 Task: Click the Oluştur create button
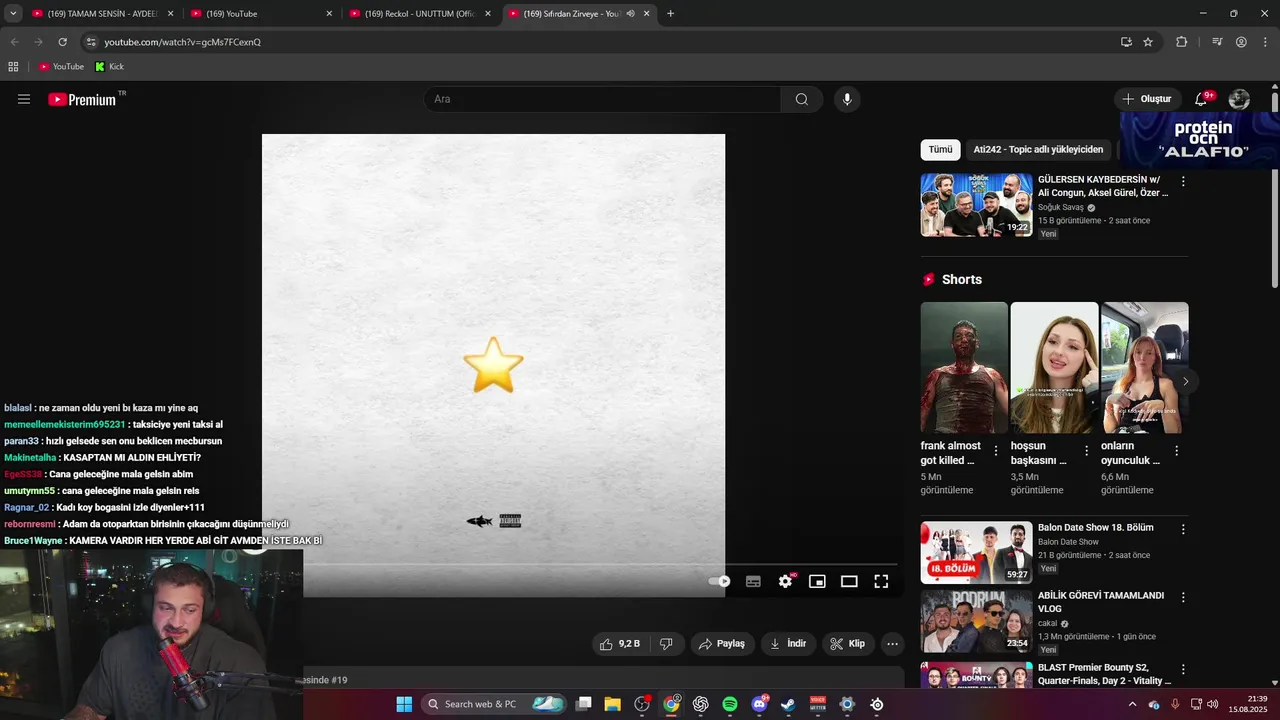click(x=1146, y=99)
